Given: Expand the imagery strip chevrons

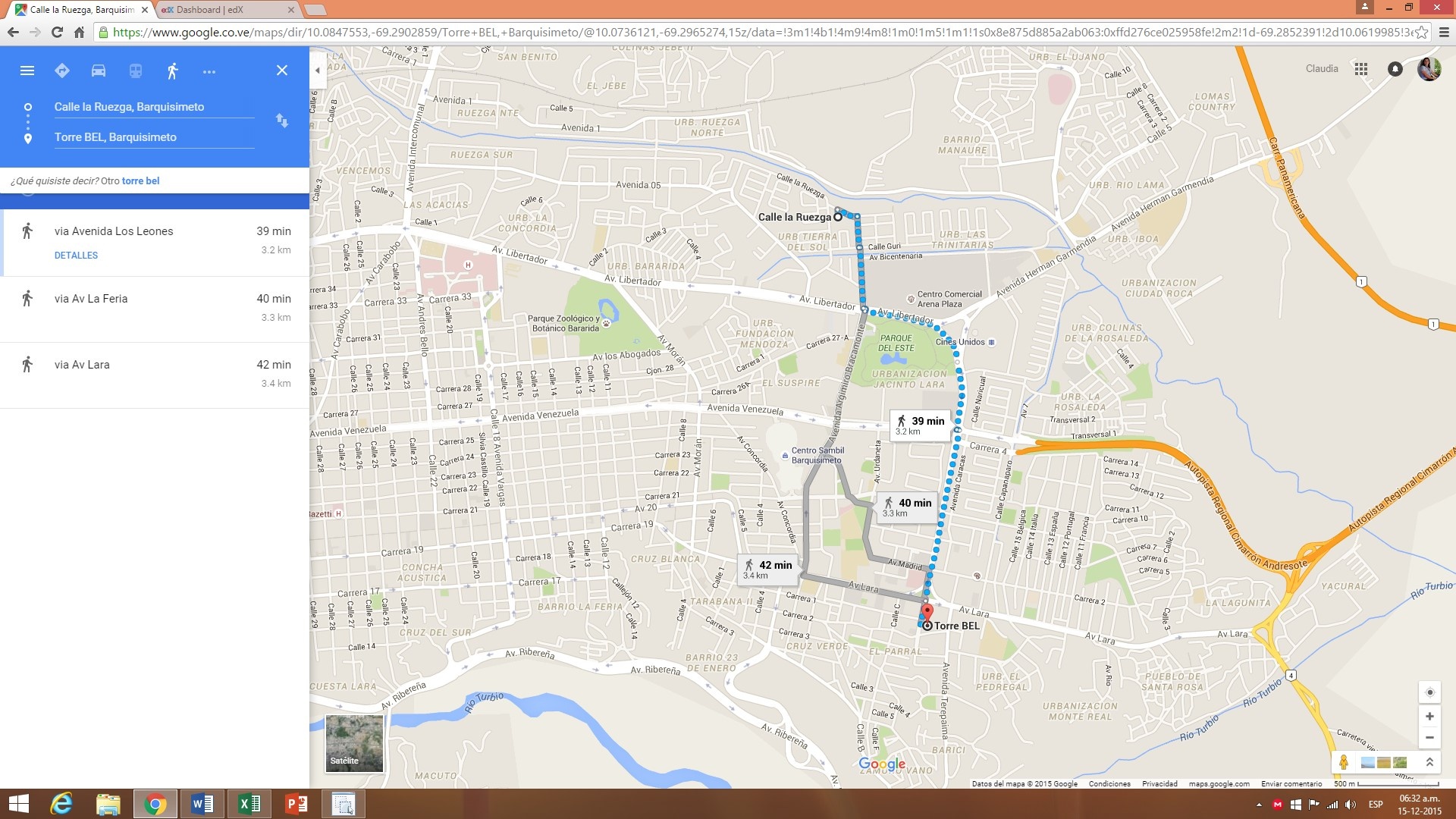Looking at the screenshot, I should coord(1429,762).
